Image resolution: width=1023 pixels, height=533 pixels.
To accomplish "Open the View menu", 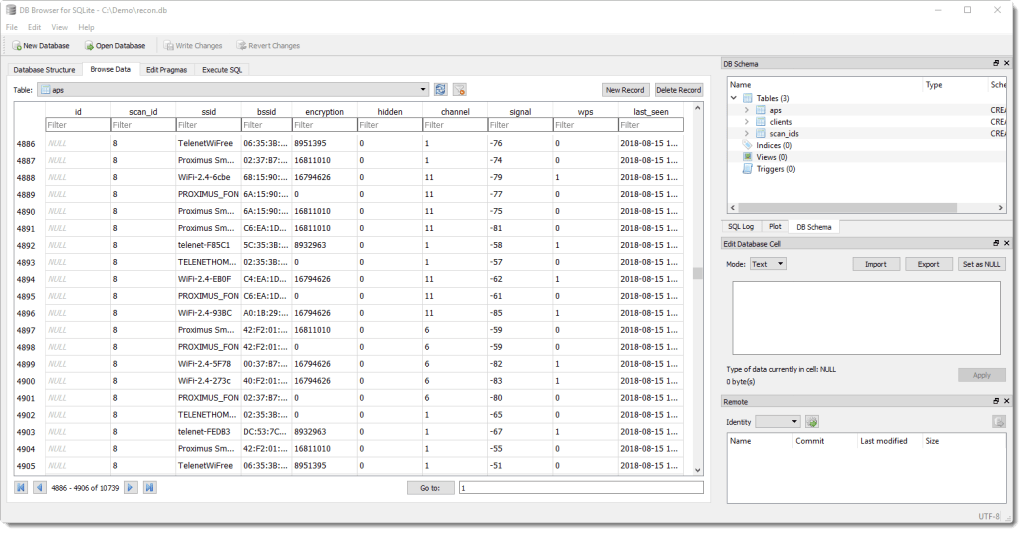I will [60, 27].
